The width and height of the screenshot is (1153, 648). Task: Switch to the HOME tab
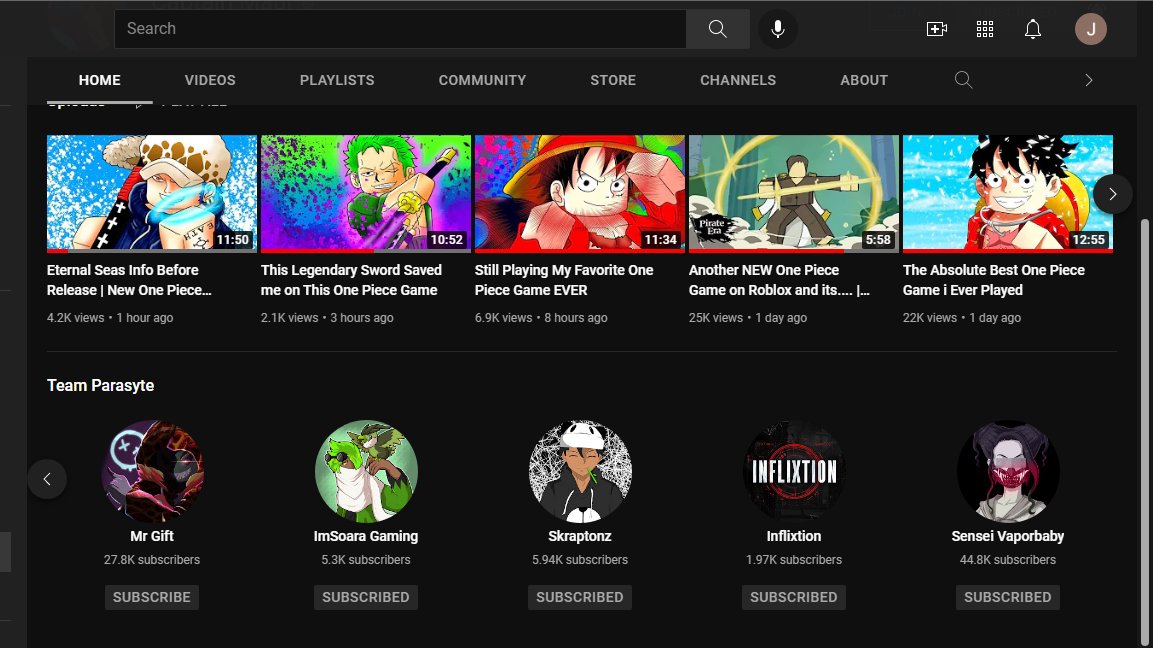tap(99, 80)
